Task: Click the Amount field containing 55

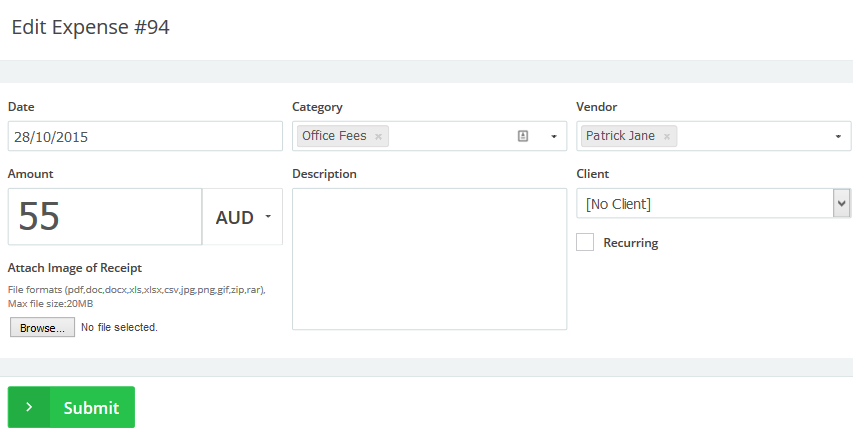Action: pos(105,217)
